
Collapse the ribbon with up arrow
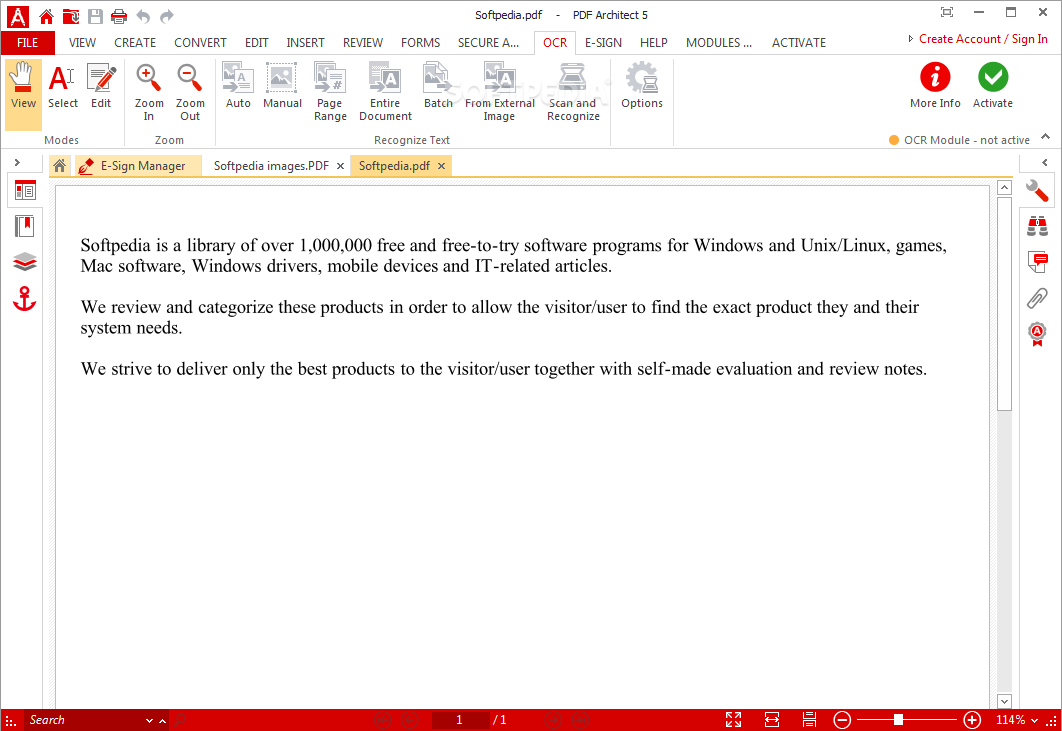[1046, 137]
